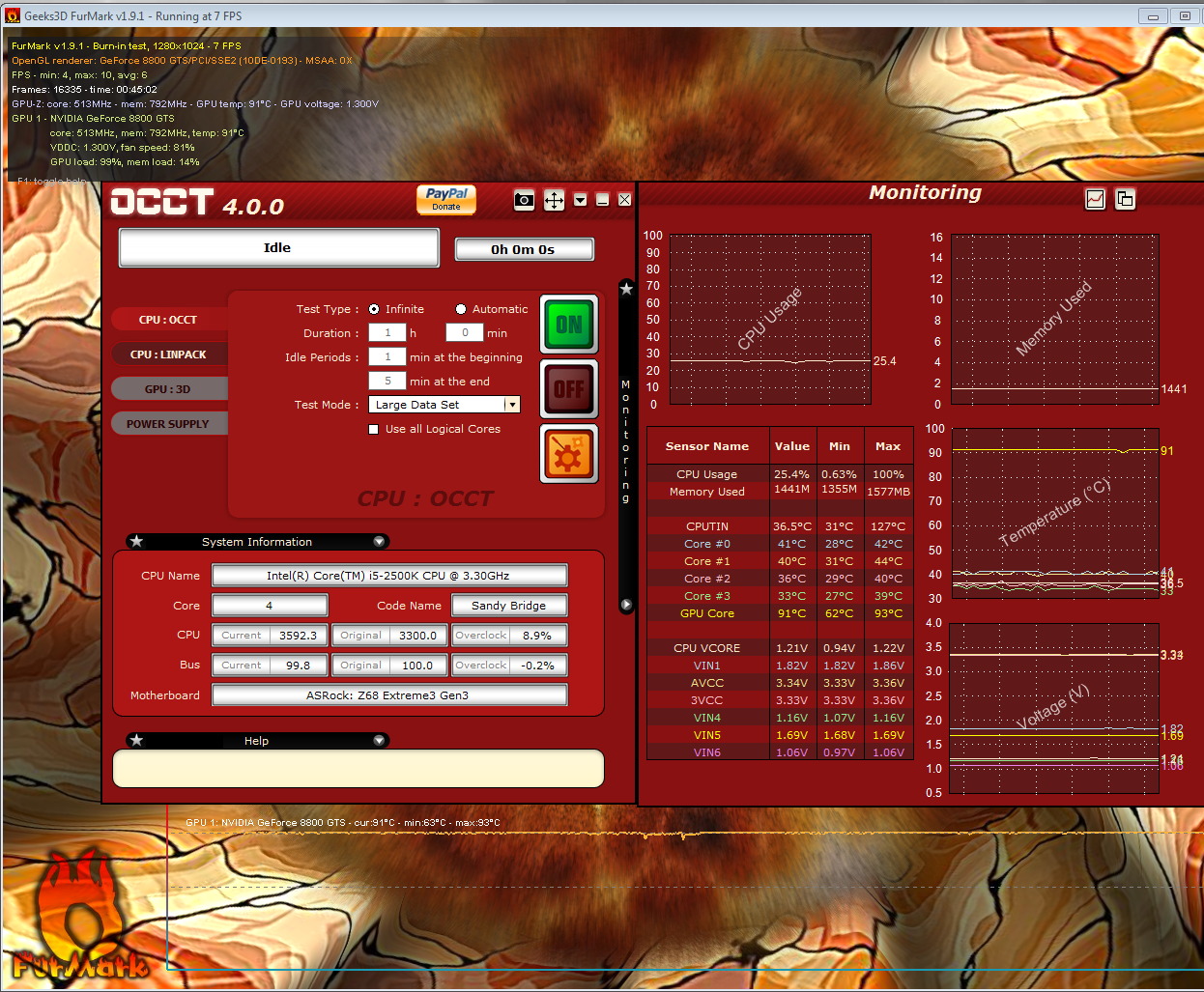Switch to the CPU : LINPACK tab
Screen dimensions: 1204x992
point(168,354)
